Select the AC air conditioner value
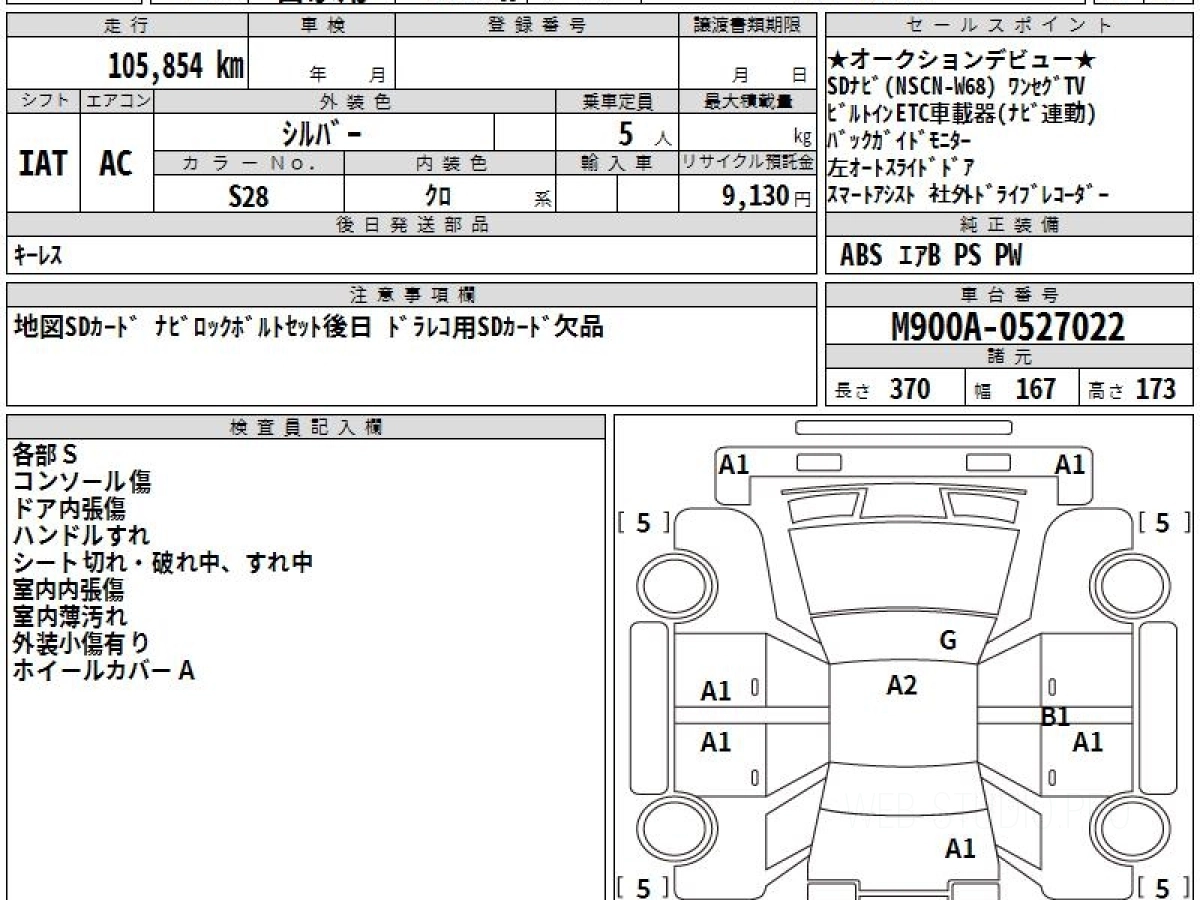Screen dimensions: 1200x900 (116, 164)
